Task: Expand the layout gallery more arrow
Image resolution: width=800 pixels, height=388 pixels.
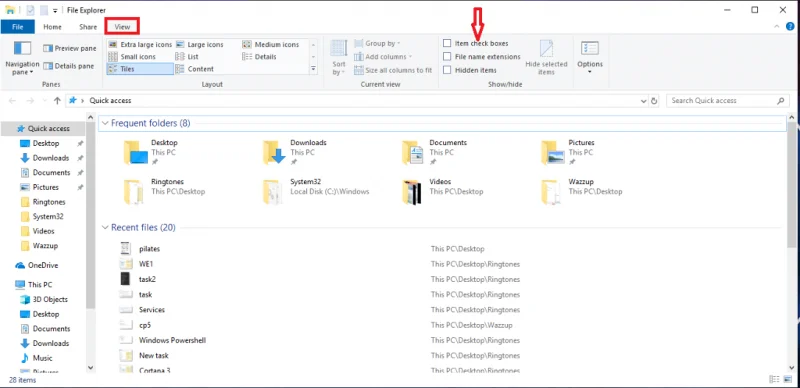Action: click(313, 69)
